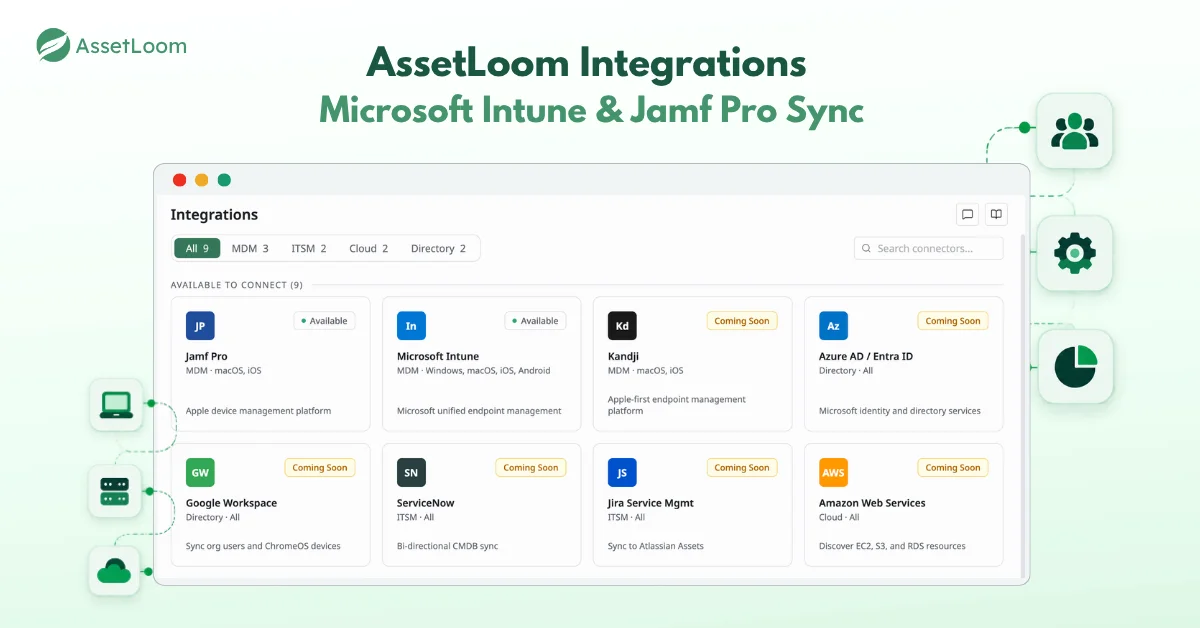Click the laptop device icon tile
Screen dimensions: 1200x628
click(x=116, y=404)
